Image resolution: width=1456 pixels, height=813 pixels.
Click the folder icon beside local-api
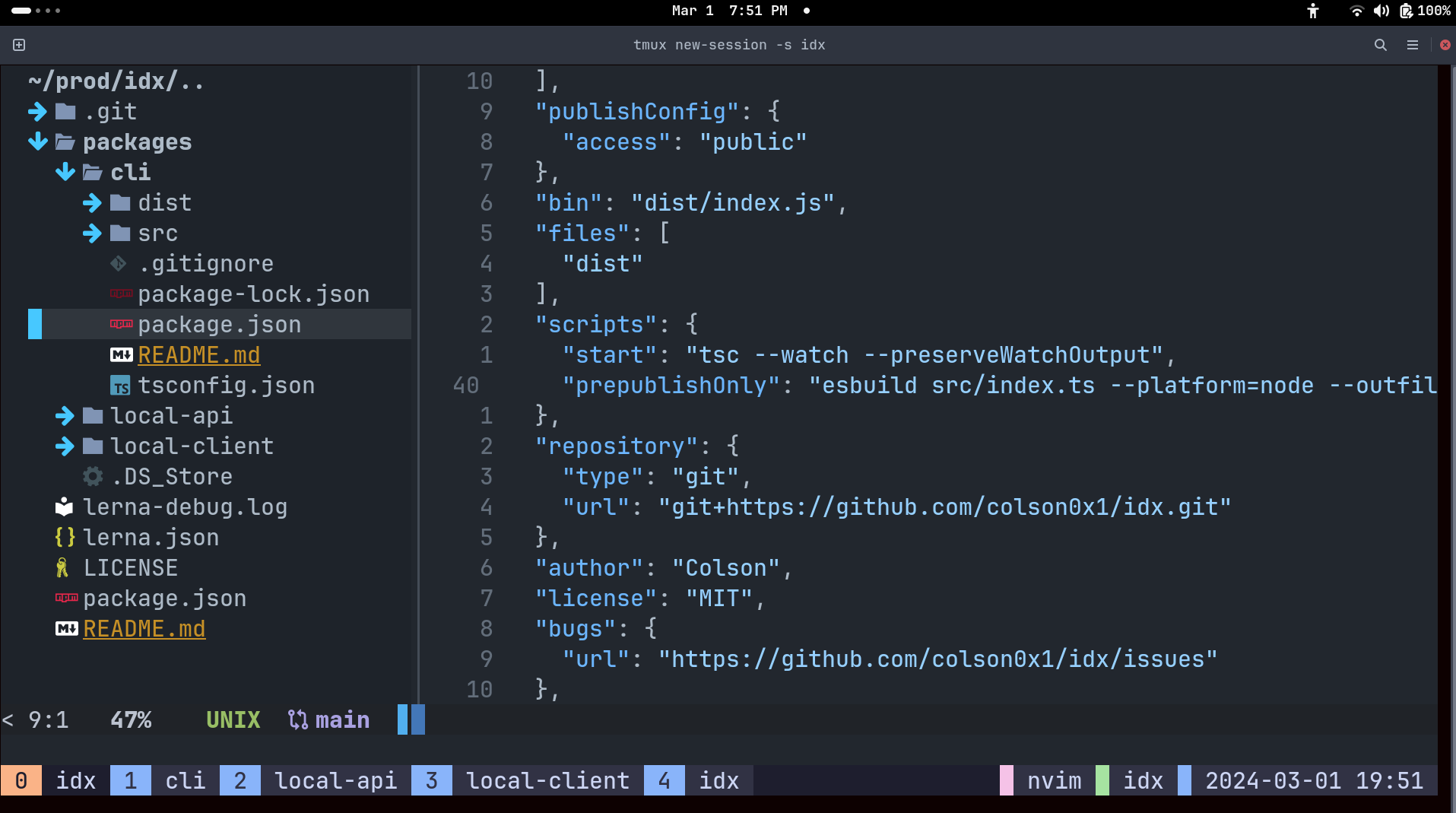click(x=93, y=416)
